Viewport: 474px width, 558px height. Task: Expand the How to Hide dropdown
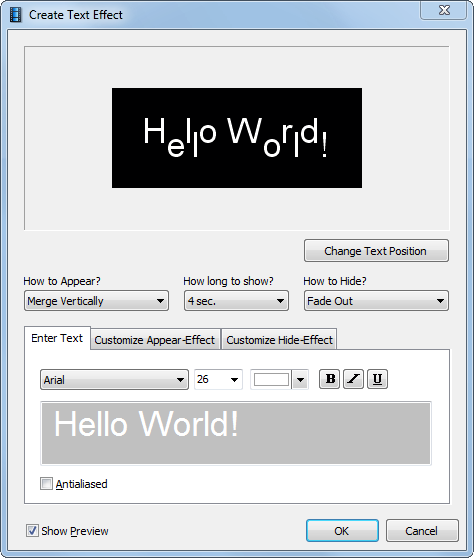point(376,301)
